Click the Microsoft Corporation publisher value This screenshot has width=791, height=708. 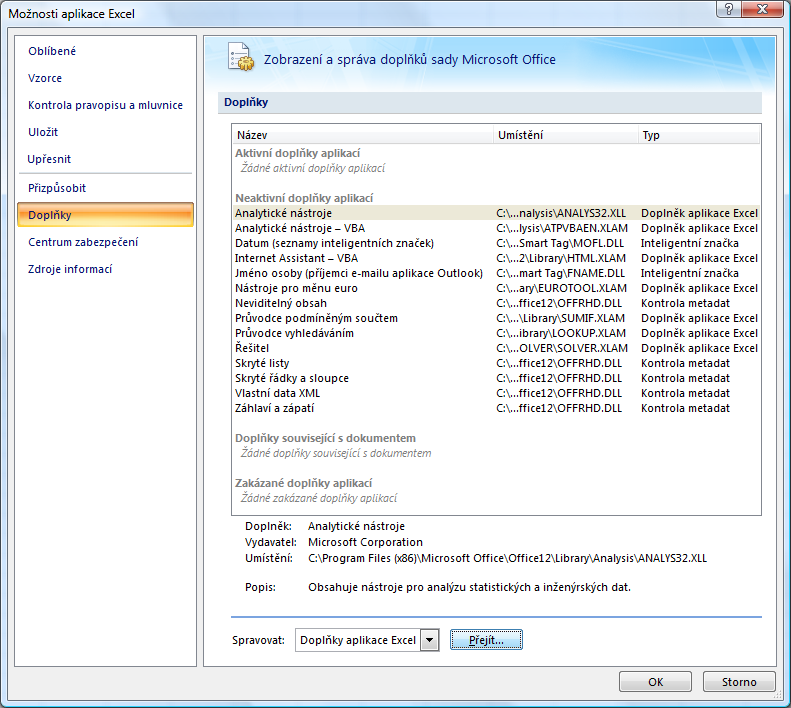tap(365, 542)
